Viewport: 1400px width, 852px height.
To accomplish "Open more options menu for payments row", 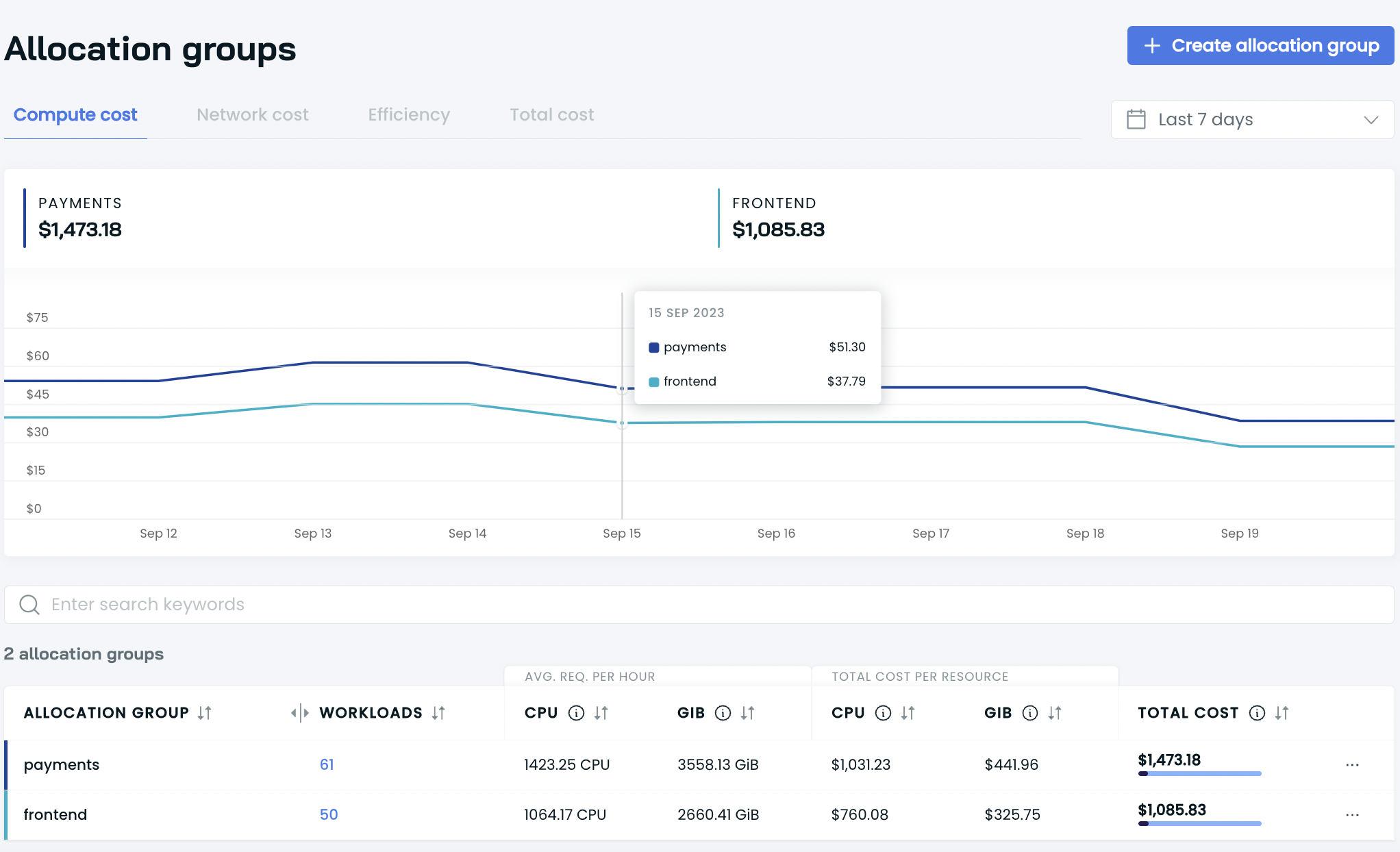I will pyautogui.click(x=1352, y=765).
